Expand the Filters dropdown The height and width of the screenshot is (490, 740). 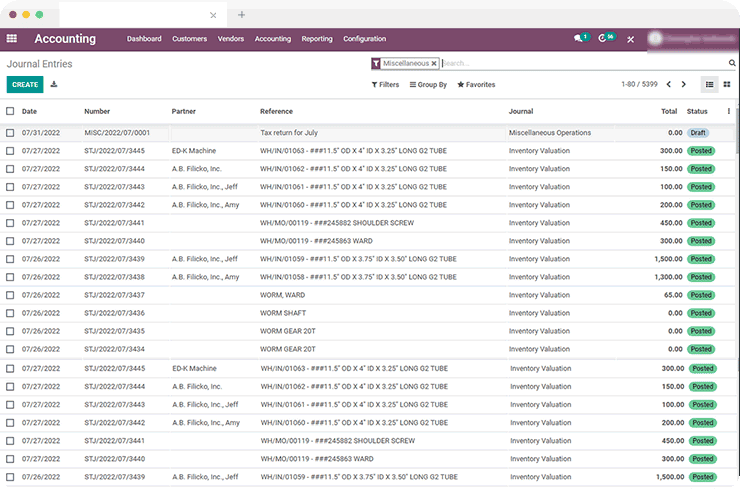coord(385,85)
